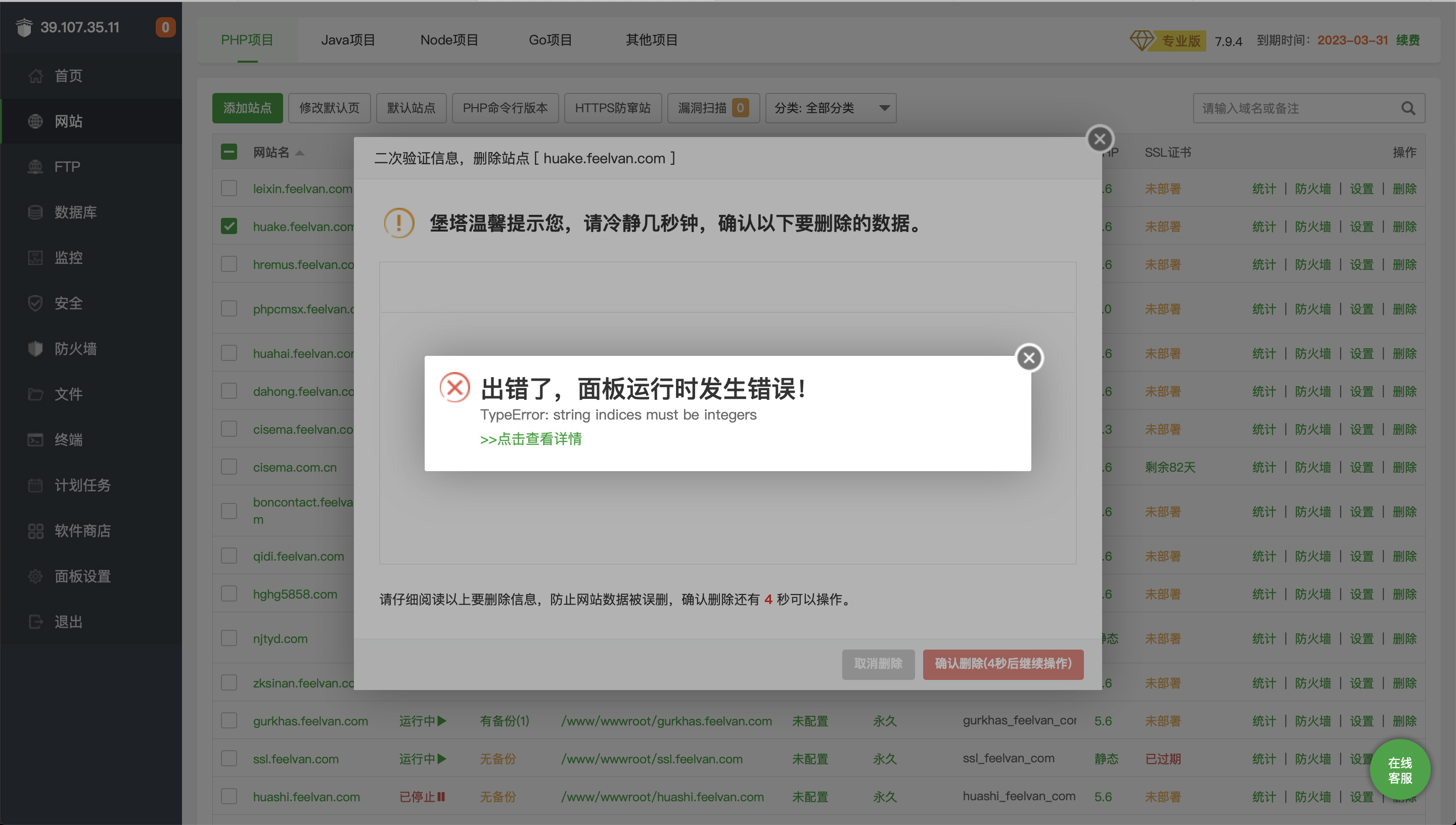1456x825 pixels.
Task: Check the leixin.feelvan.com row checkbox
Action: tap(229, 188)
